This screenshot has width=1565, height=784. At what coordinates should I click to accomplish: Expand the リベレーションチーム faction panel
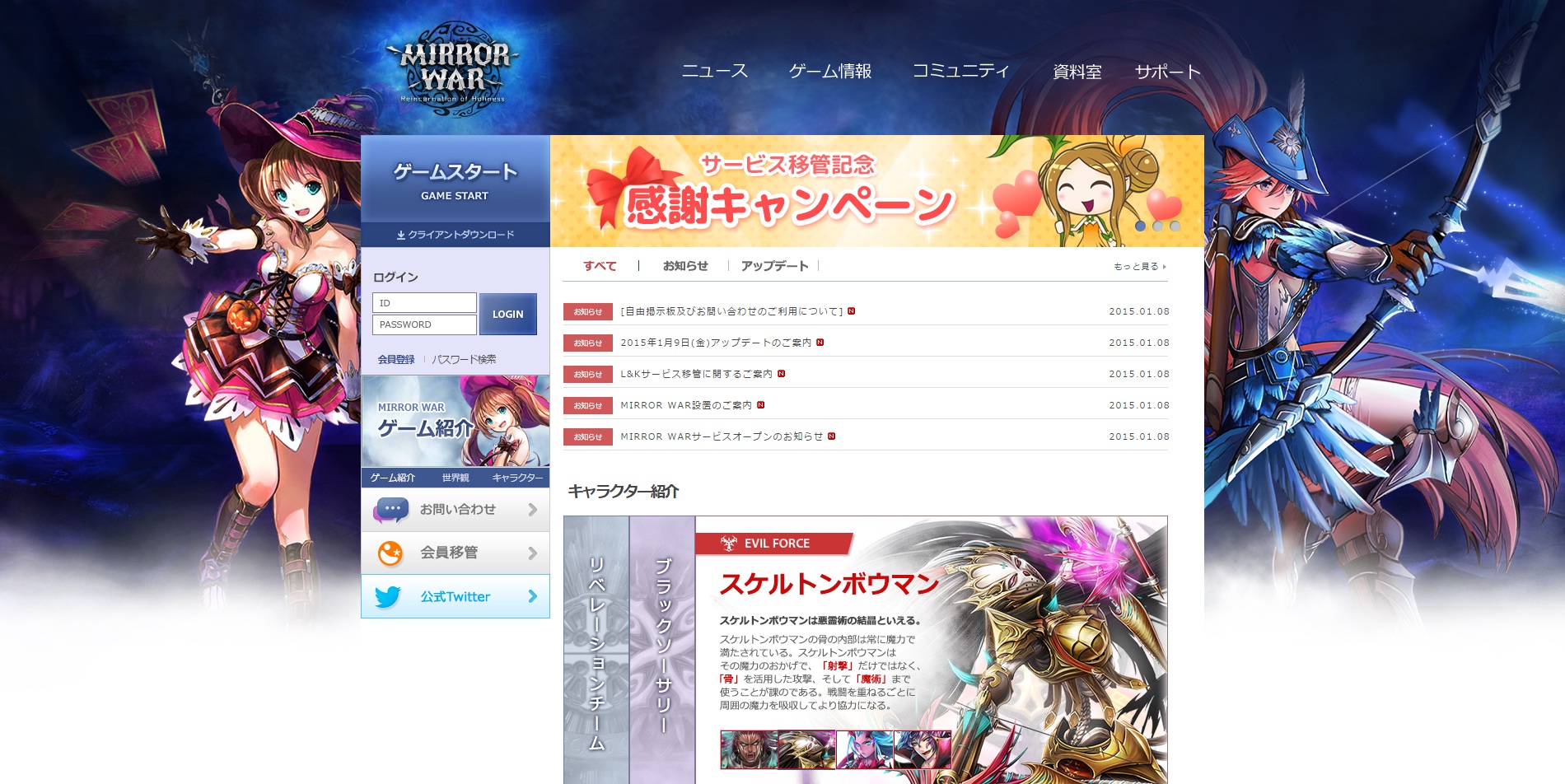(x=596, y=651)
